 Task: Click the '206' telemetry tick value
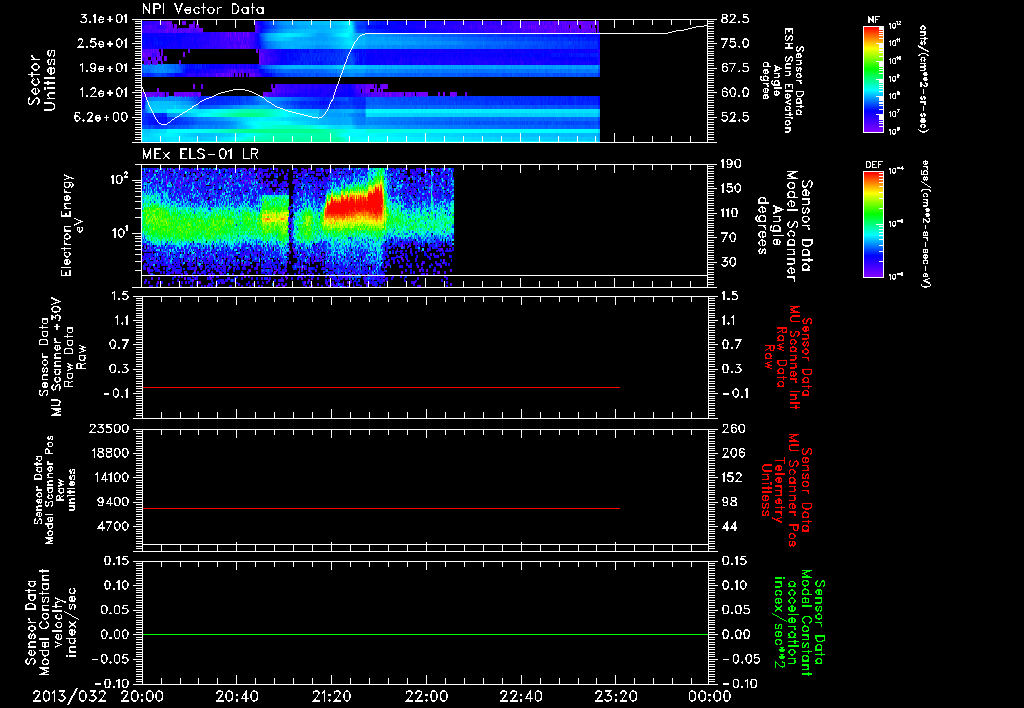point(731,453)
